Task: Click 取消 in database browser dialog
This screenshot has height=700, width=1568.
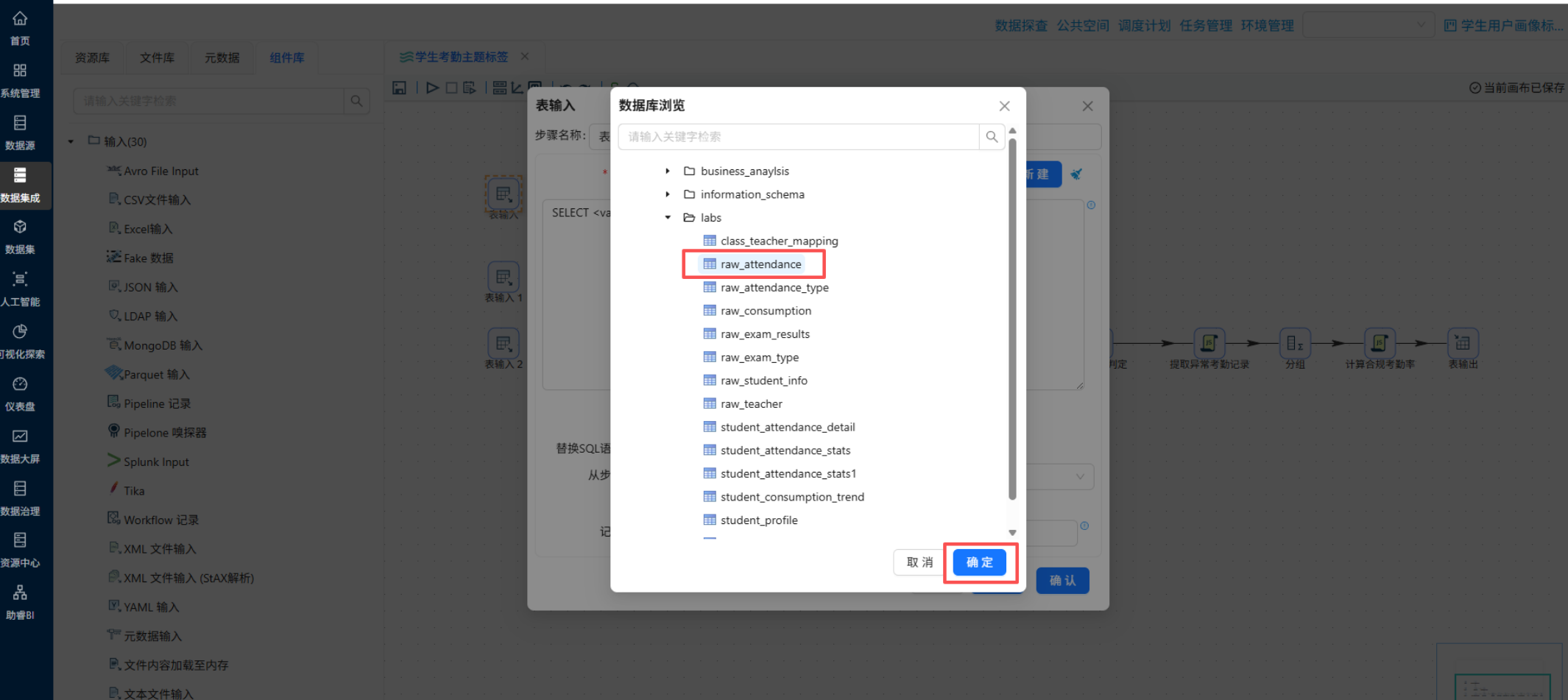Action: (x=920, y=562)
